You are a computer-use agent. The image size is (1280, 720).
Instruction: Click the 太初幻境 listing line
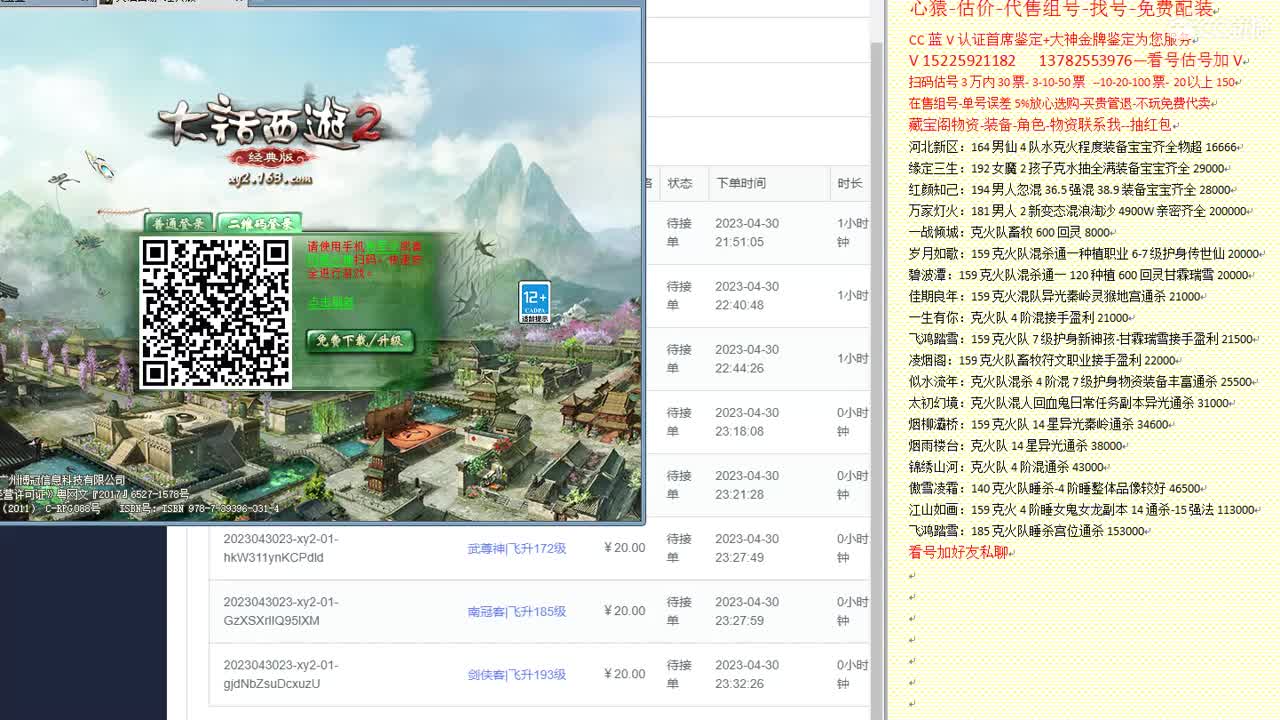point(1071,403)
